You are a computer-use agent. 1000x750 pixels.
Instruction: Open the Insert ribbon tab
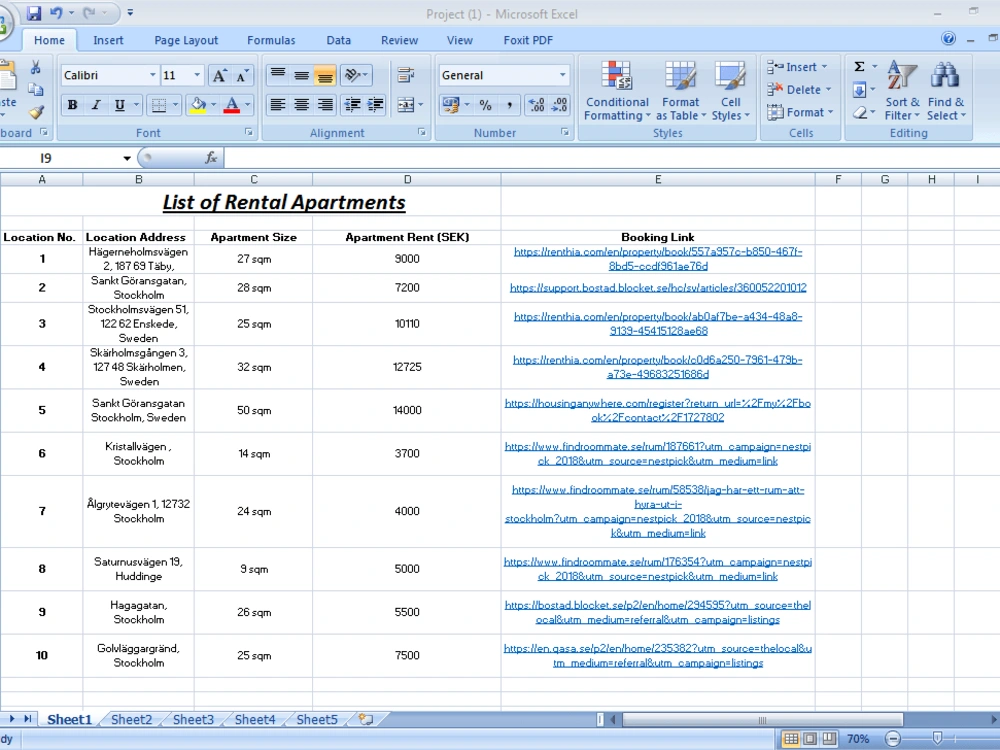coord(108,40)
